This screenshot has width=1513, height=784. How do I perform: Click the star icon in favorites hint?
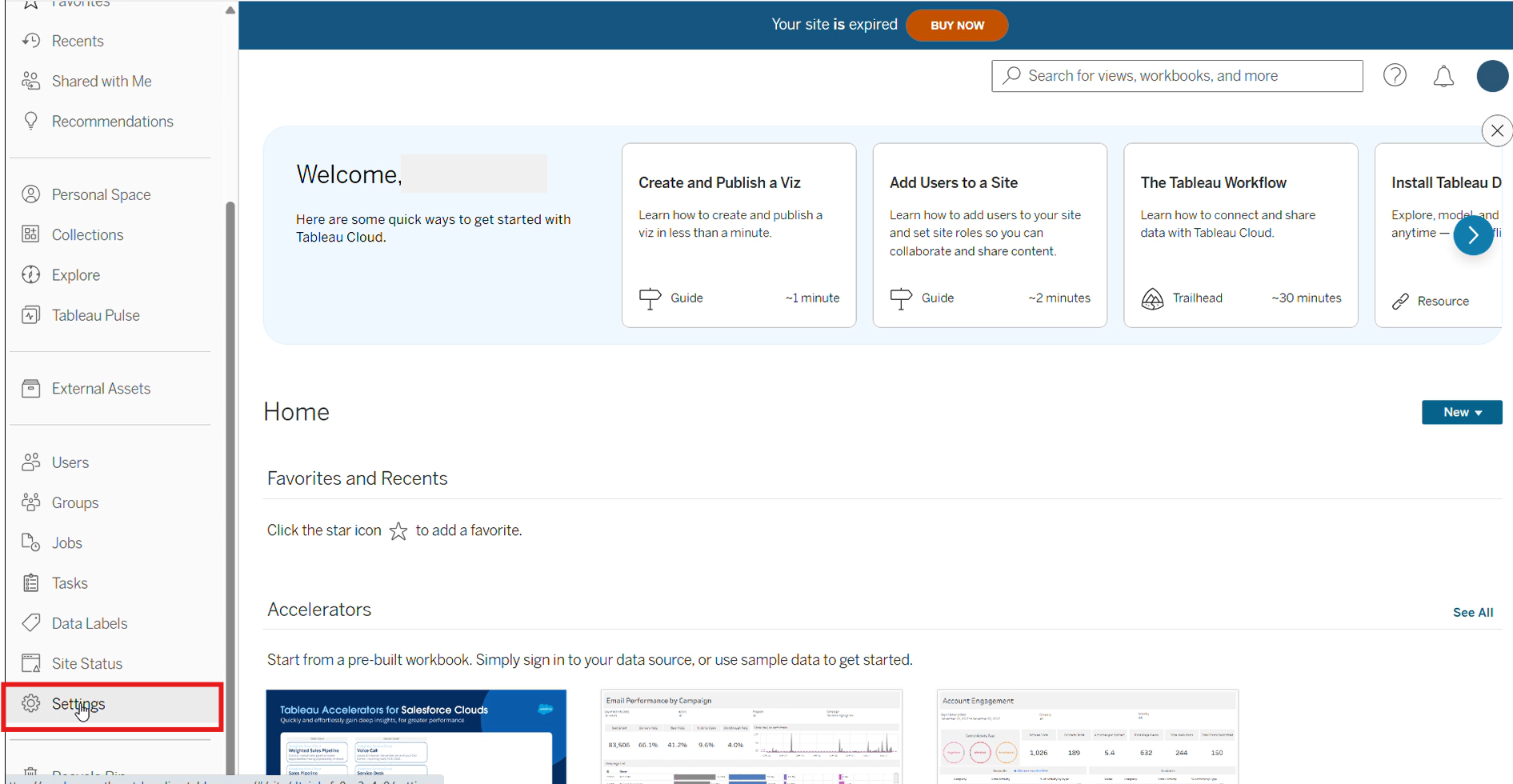tap(398, 531)
